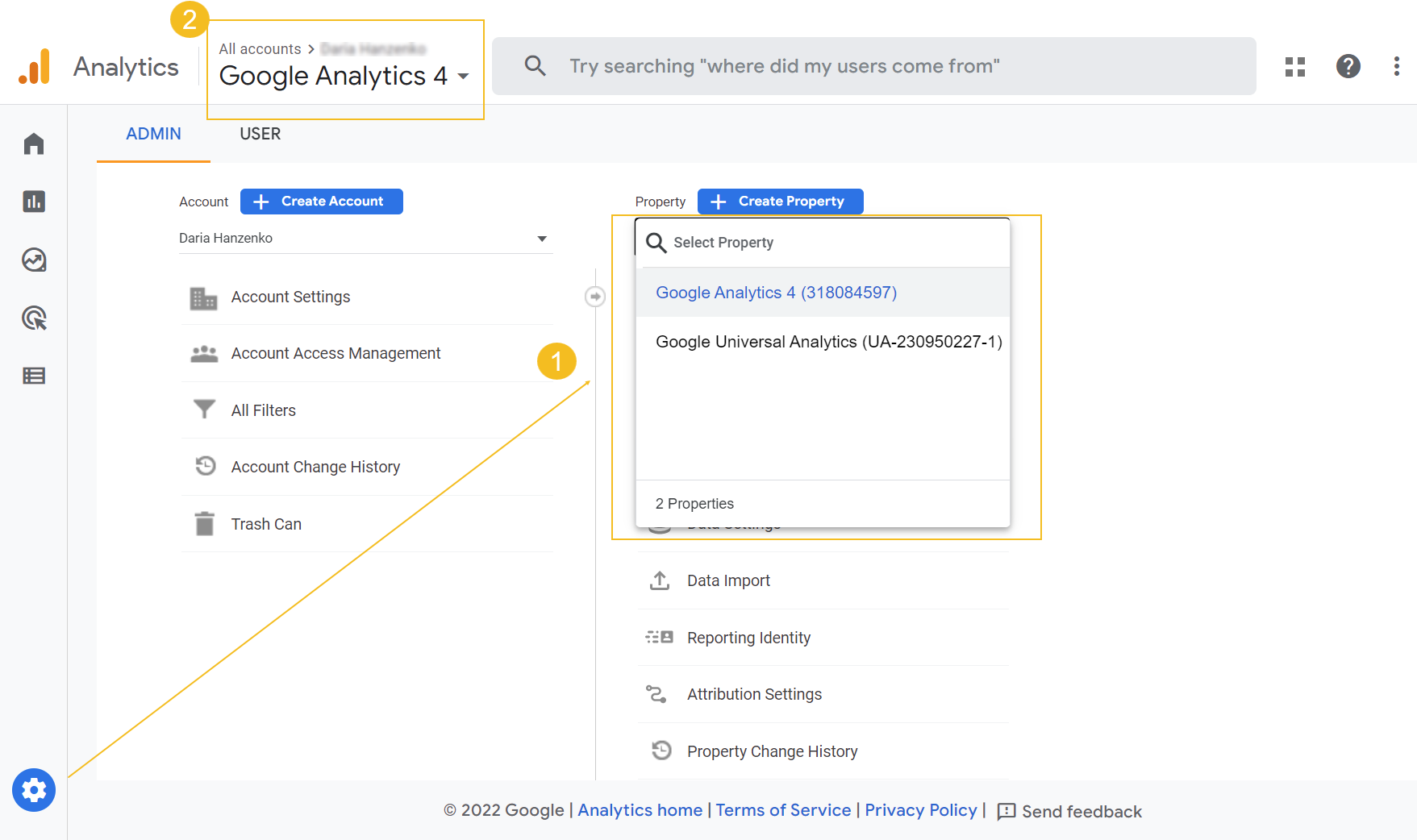
Task: Click the Account Settings building icon
Action: (x=203, y=297)
